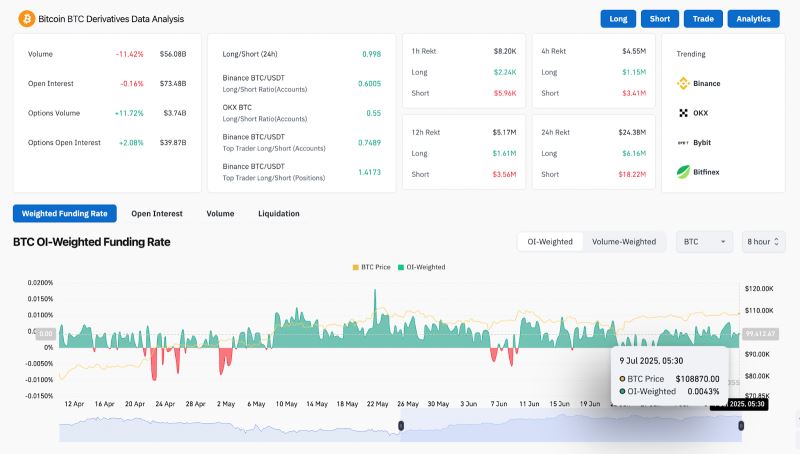Open the Volume tab

[220, 213]
